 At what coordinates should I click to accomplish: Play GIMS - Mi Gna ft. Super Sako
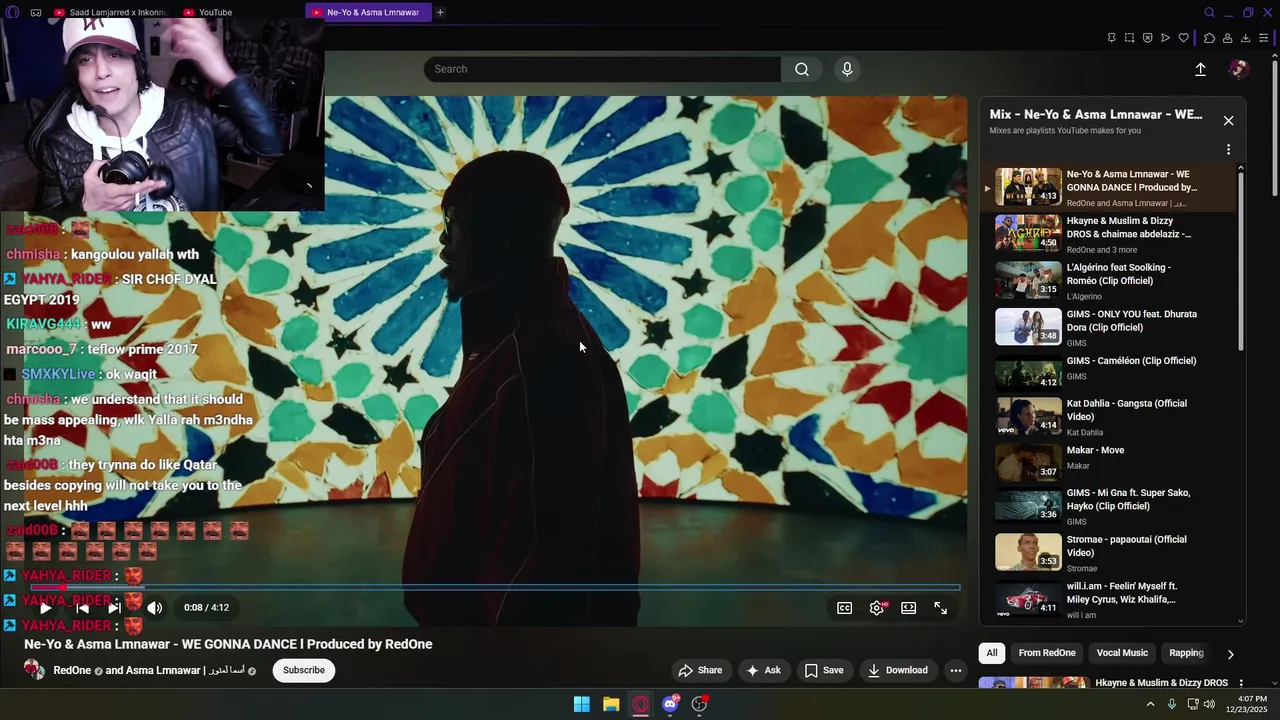tap(1108, 506)
